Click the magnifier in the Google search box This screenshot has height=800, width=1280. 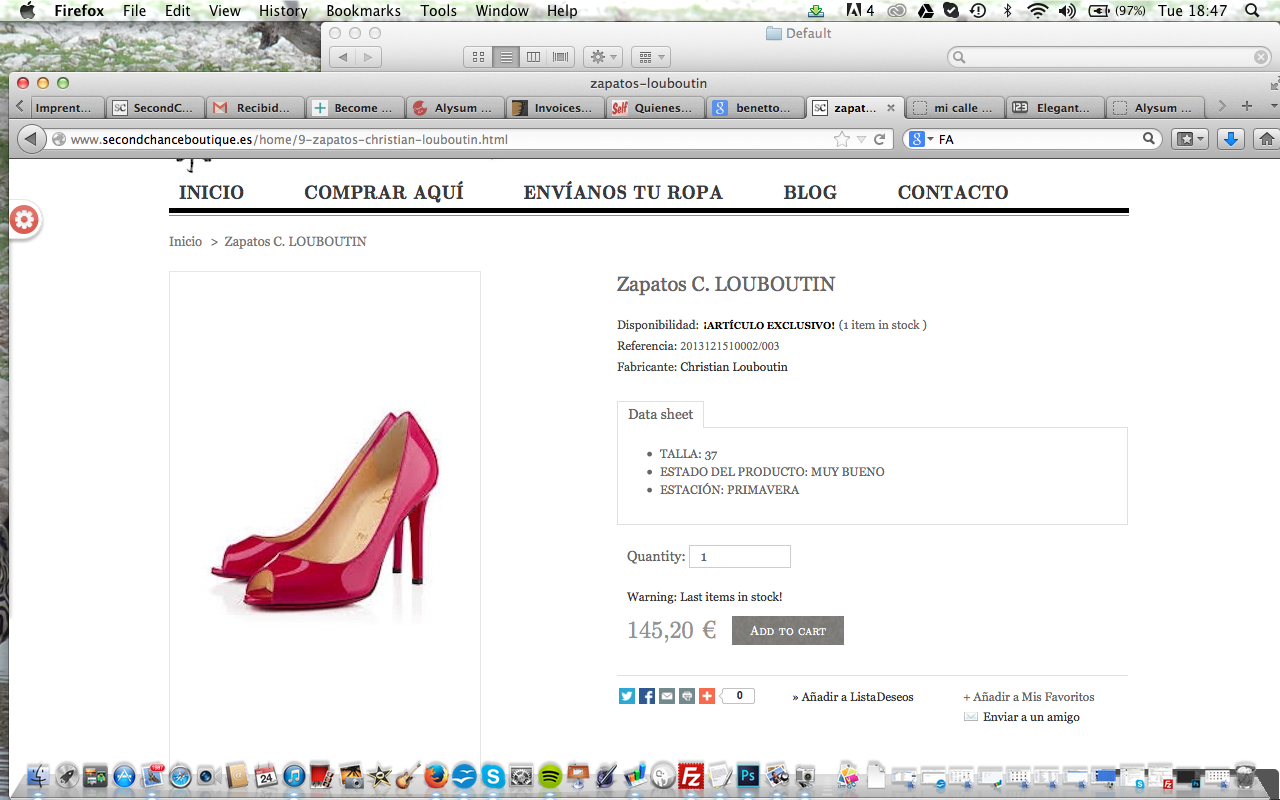(x=1150, y=139)
